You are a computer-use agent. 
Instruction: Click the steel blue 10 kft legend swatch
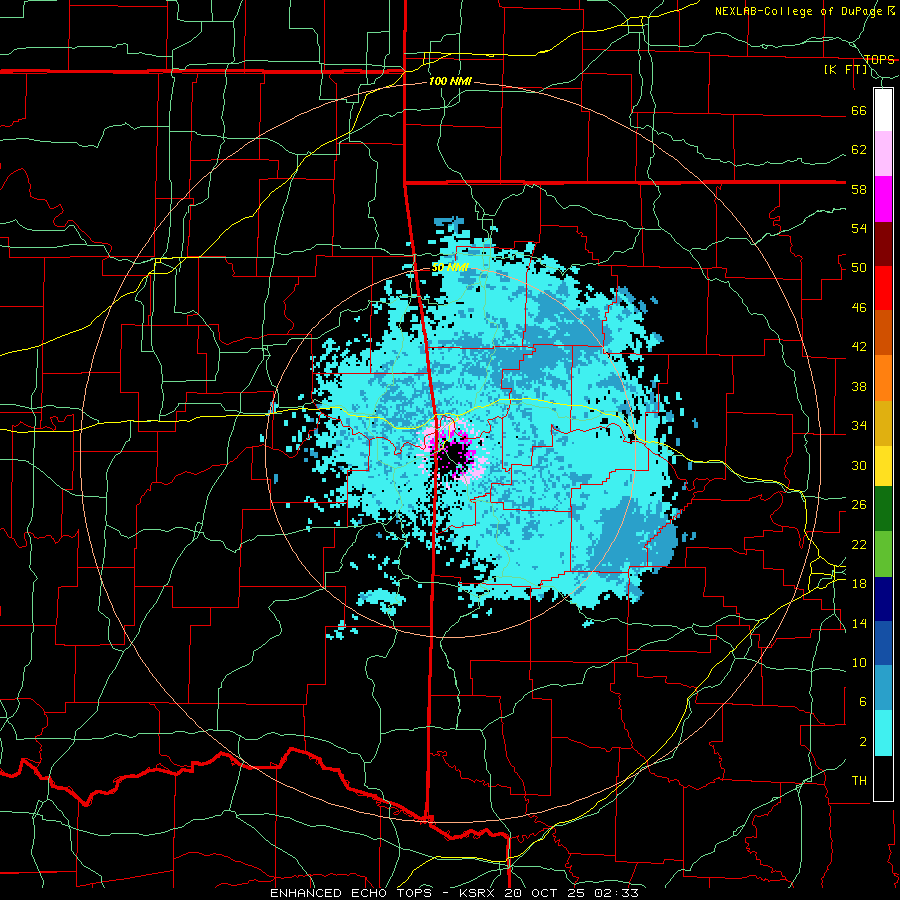coord(883,688)
